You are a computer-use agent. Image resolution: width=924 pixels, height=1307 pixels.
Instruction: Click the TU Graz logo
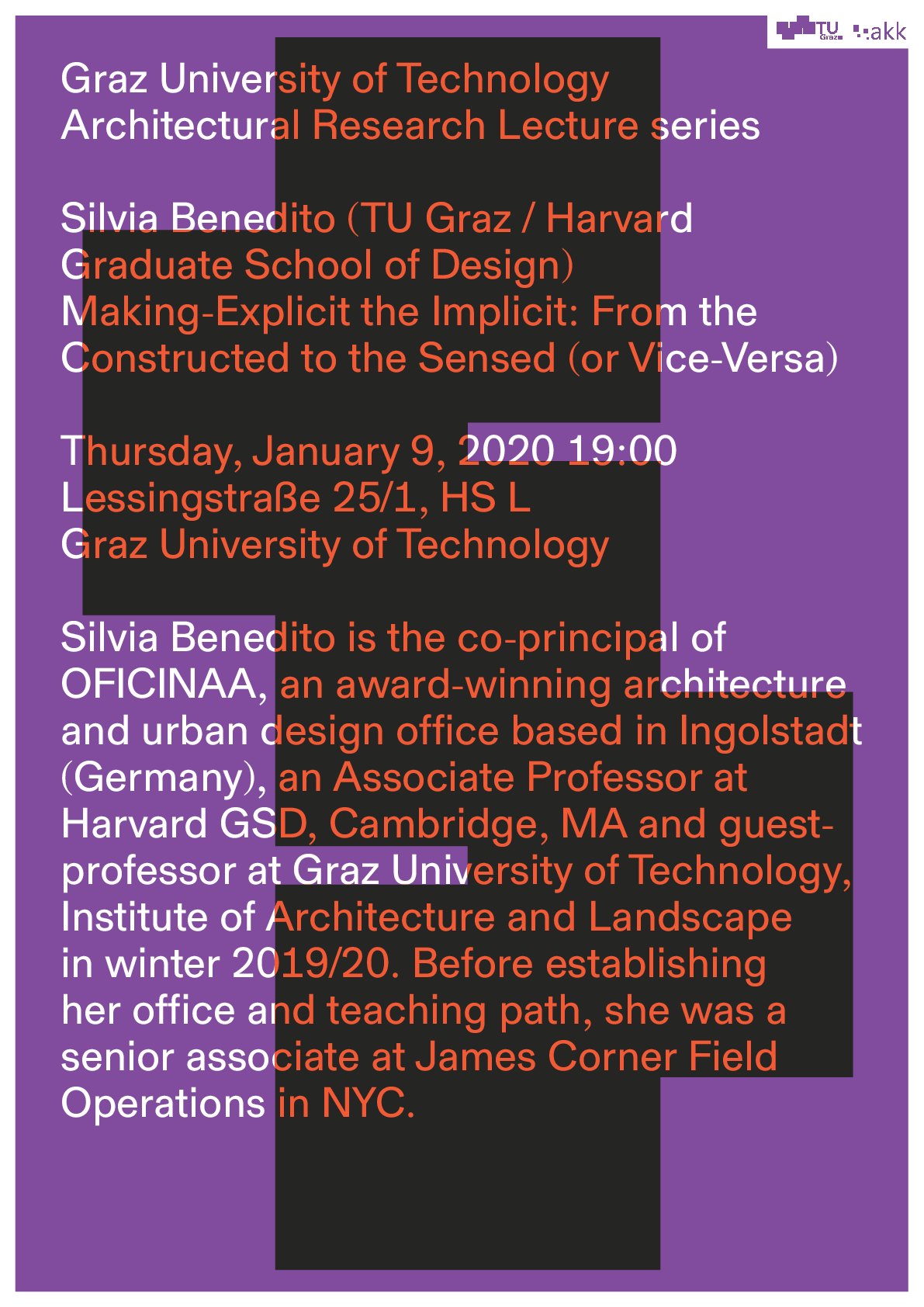click(808, 29)
